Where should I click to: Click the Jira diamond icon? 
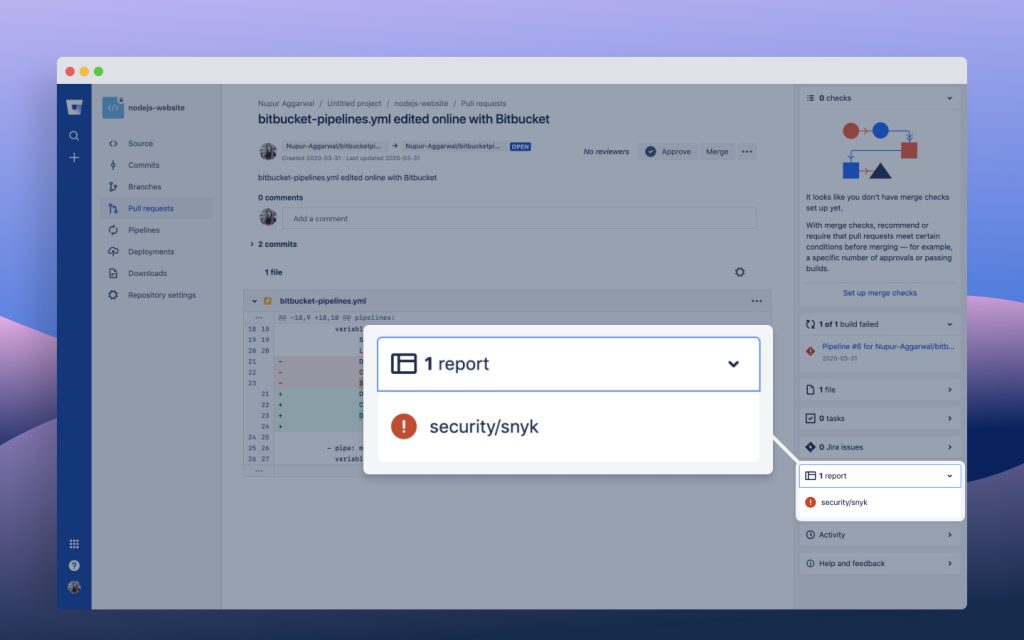[x=810, y=447]
